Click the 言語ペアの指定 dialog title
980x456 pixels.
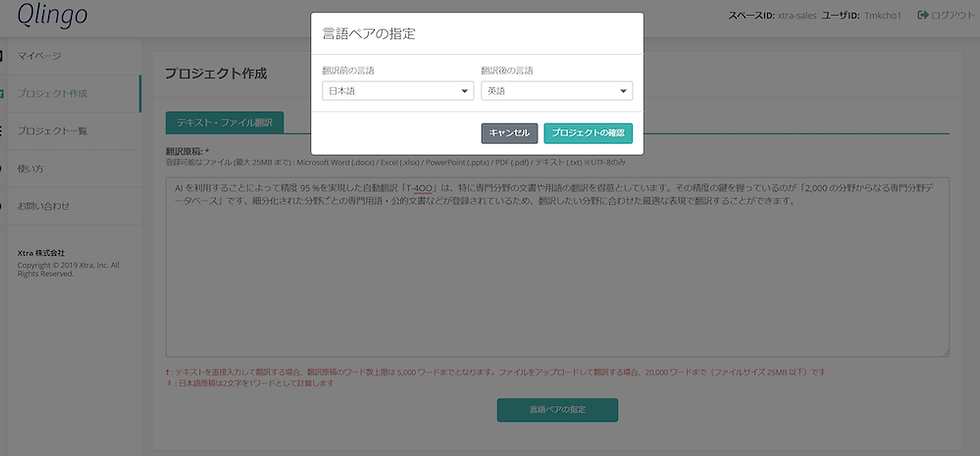[x=369, y=34]
